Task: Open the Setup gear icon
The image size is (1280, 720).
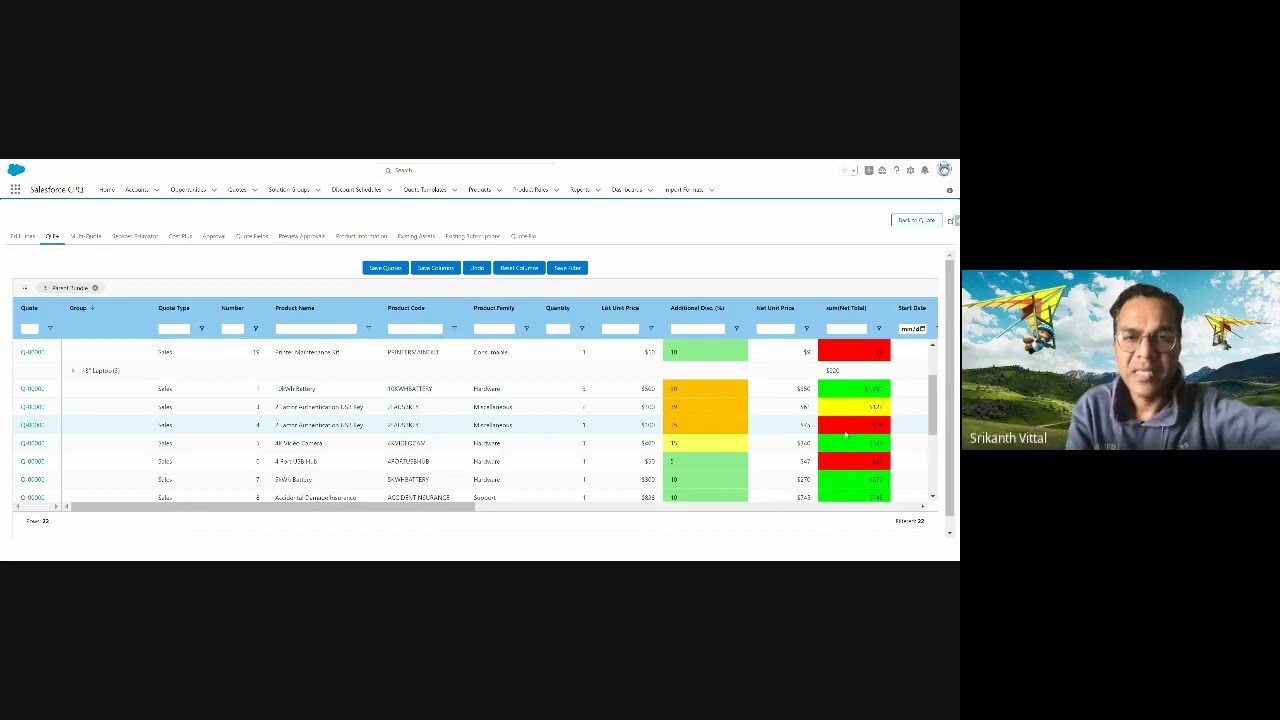Action: pos(910,170)
